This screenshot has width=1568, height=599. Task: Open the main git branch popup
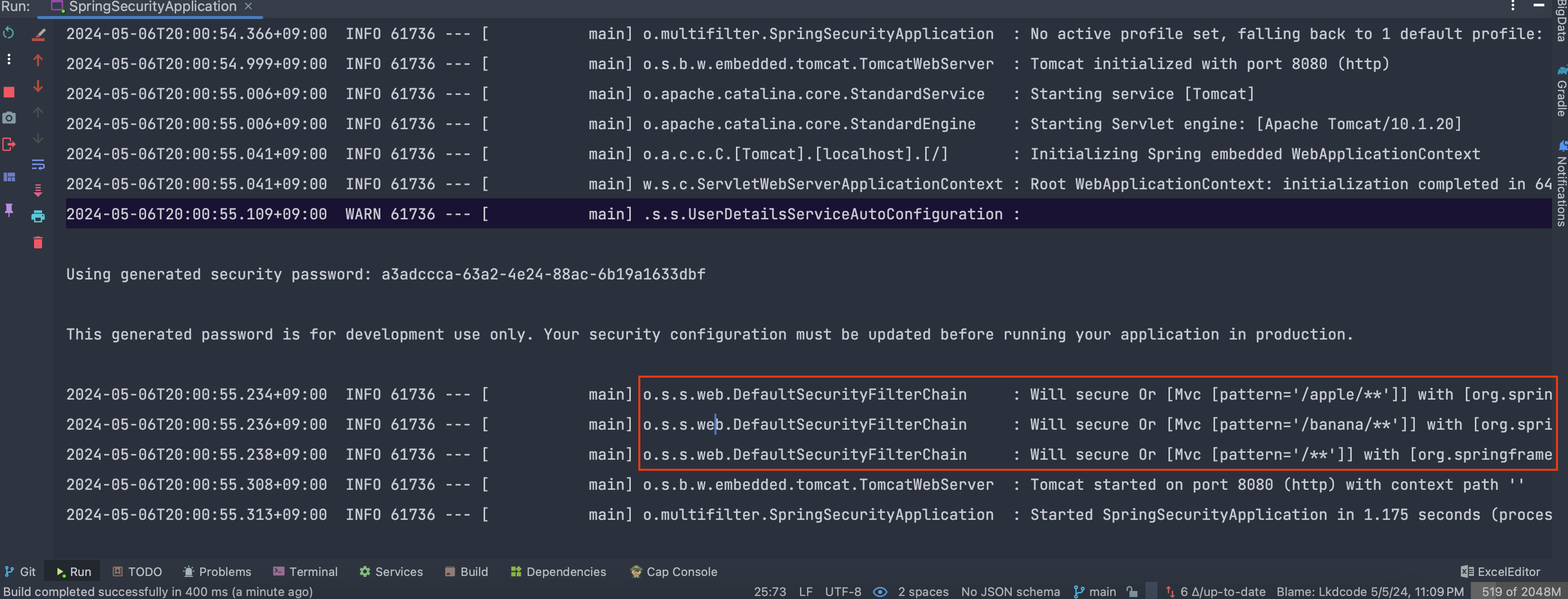click(x=1095, y=591)
